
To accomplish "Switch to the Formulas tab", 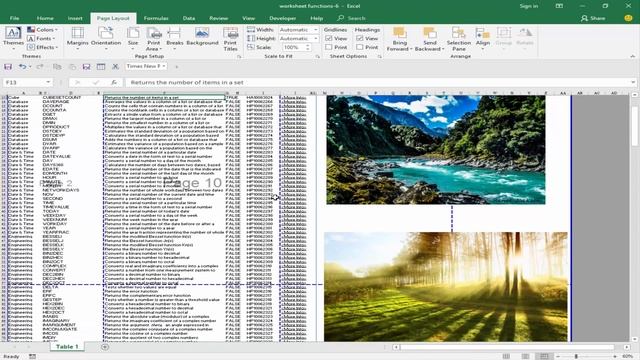I will 156,18.
